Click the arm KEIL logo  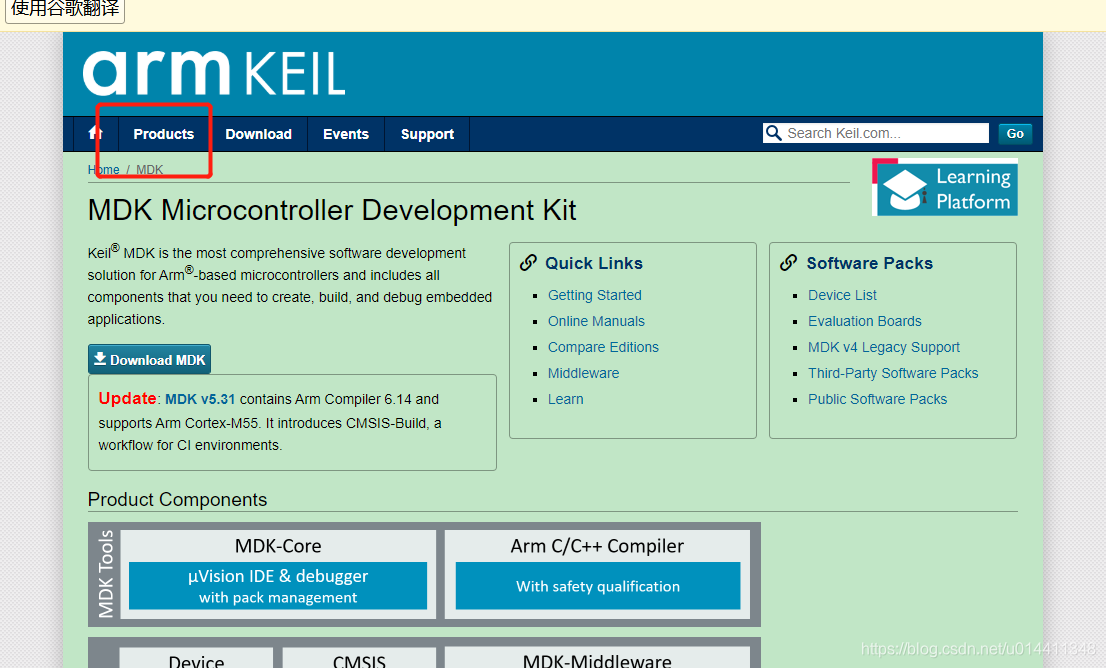214,73
